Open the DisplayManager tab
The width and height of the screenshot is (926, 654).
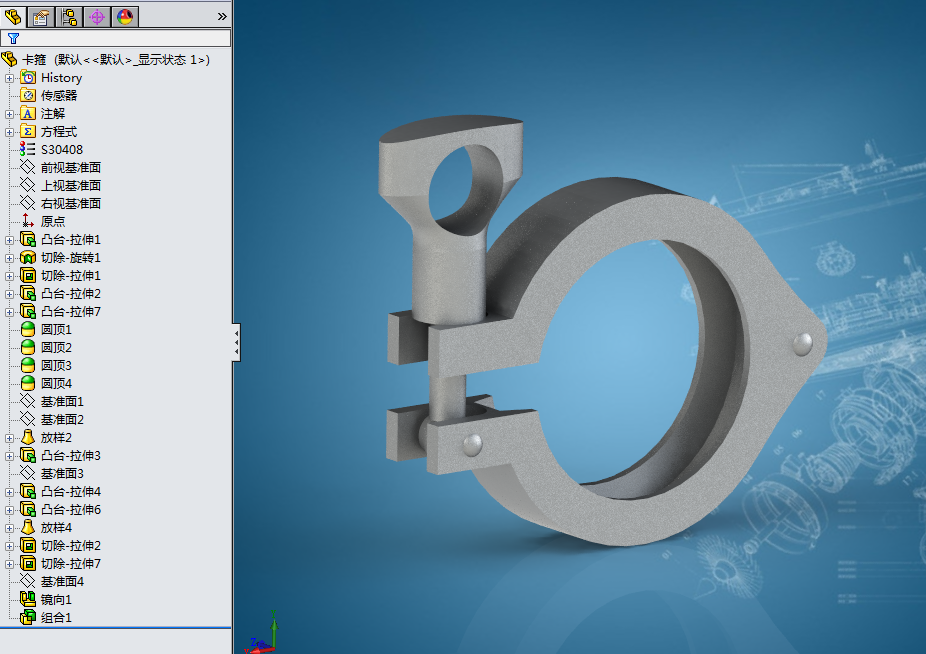click(125, 17)
